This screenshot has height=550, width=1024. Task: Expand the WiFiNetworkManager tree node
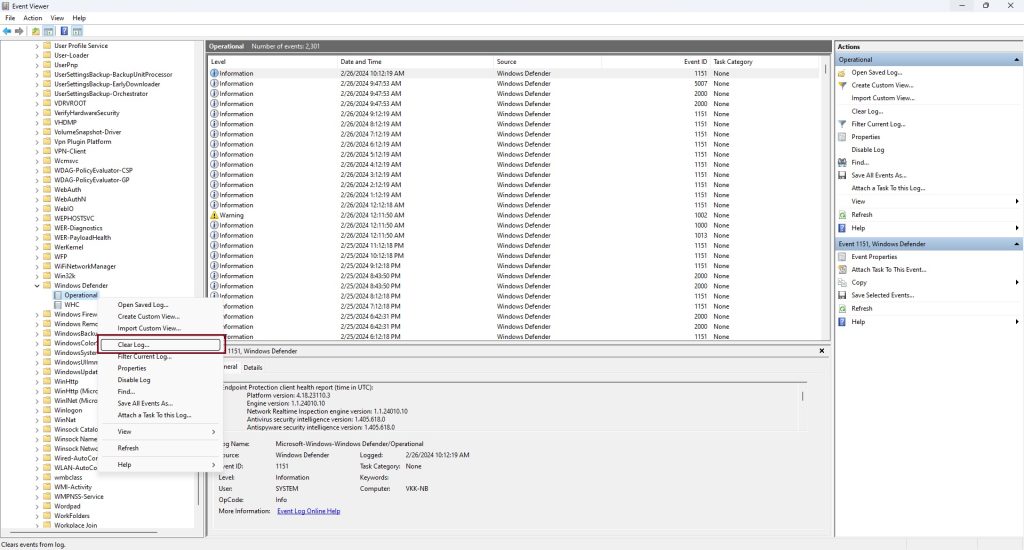point(37,267)
